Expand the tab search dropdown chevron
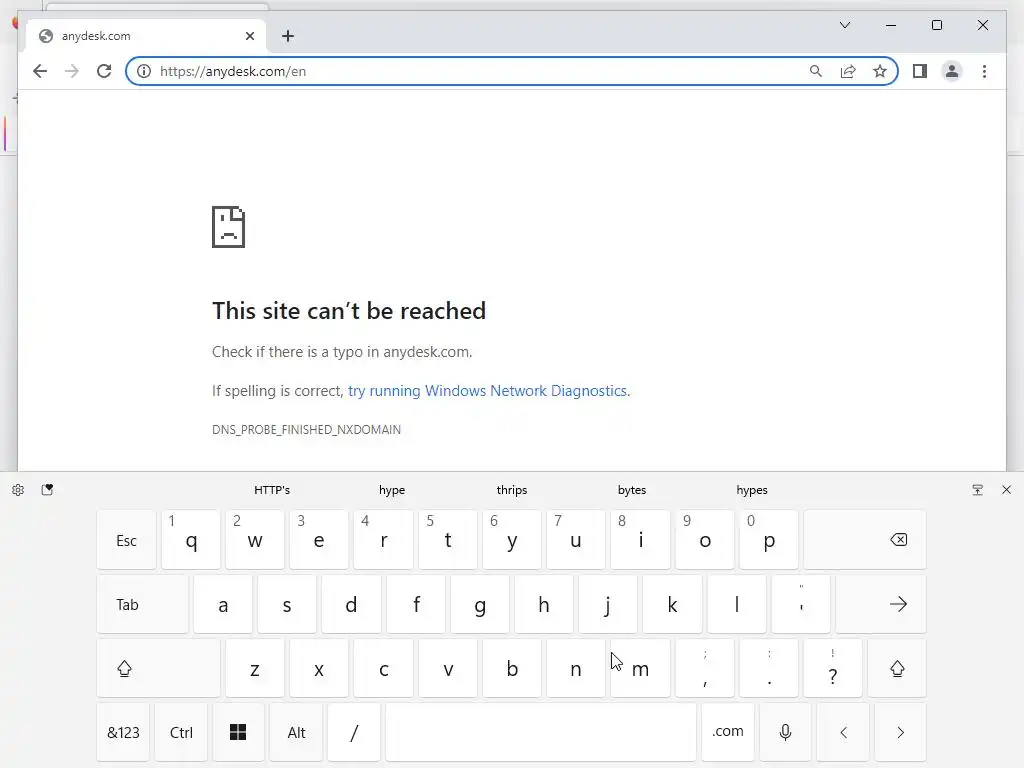1024x768 pixels. (x=845, y=25)
